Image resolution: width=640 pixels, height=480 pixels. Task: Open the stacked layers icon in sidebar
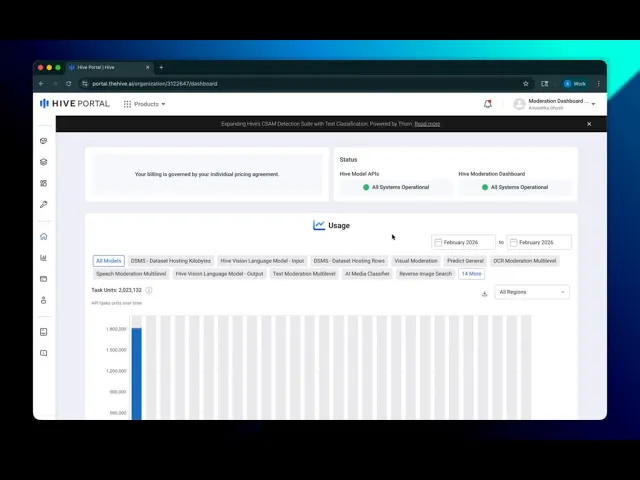point(44,162)
